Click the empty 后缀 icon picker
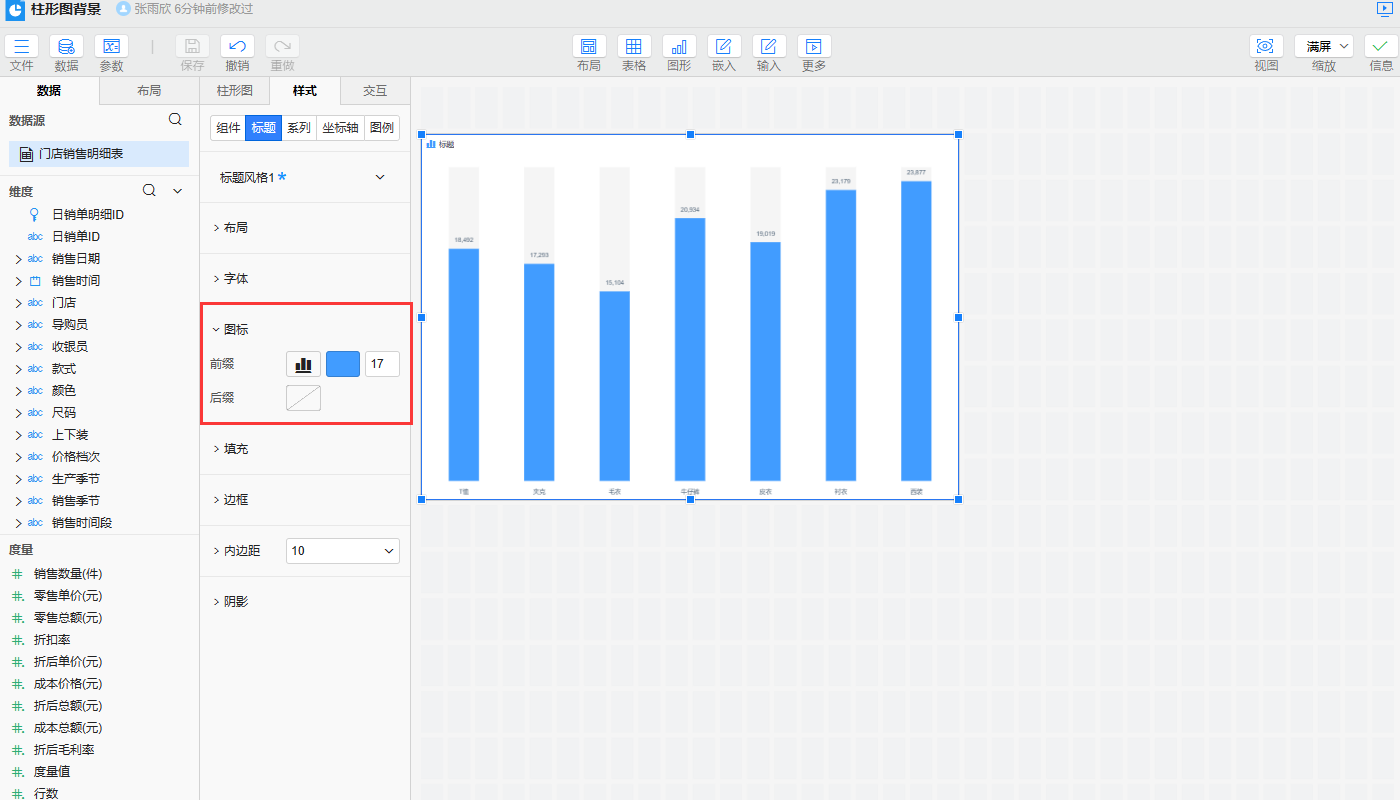Image resolution: width=1400 pixels, height=800 pixels. [303, 398]
